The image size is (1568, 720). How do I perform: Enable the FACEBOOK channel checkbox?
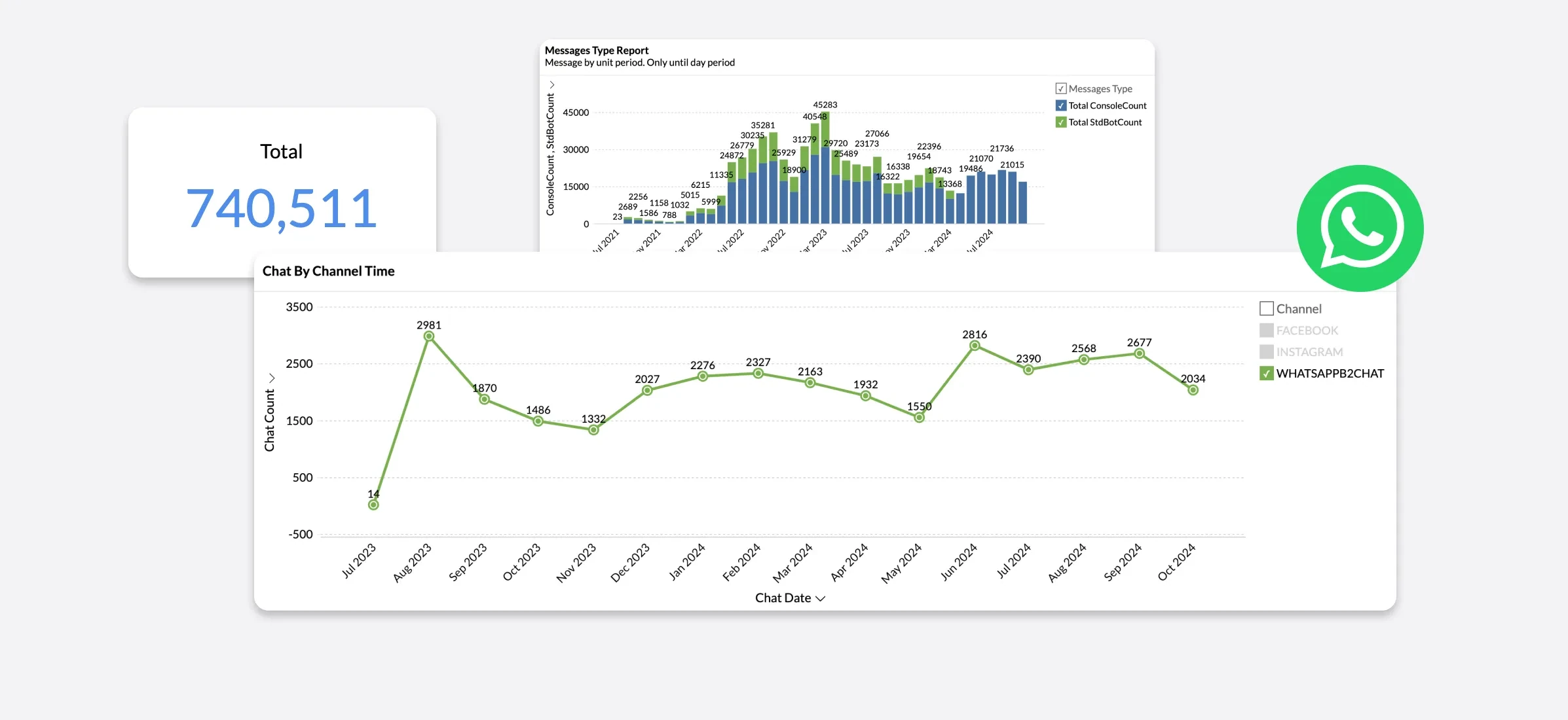pos(1267,330)
